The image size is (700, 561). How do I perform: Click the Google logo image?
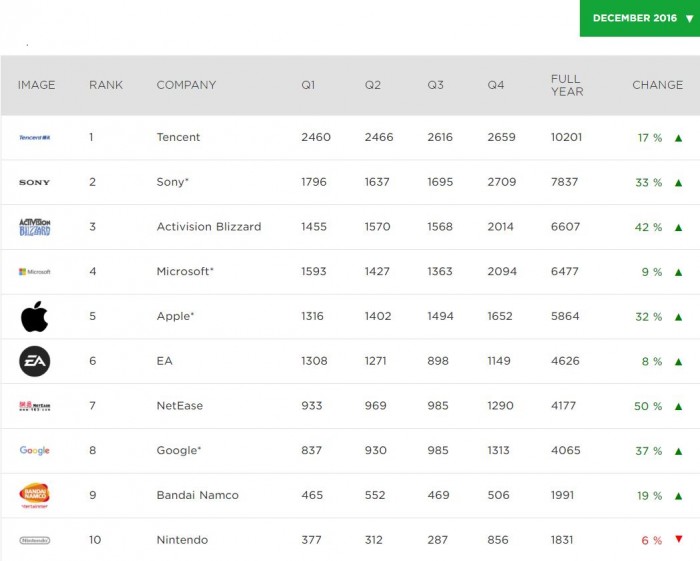pyautogui.click(x=35, y=450)
